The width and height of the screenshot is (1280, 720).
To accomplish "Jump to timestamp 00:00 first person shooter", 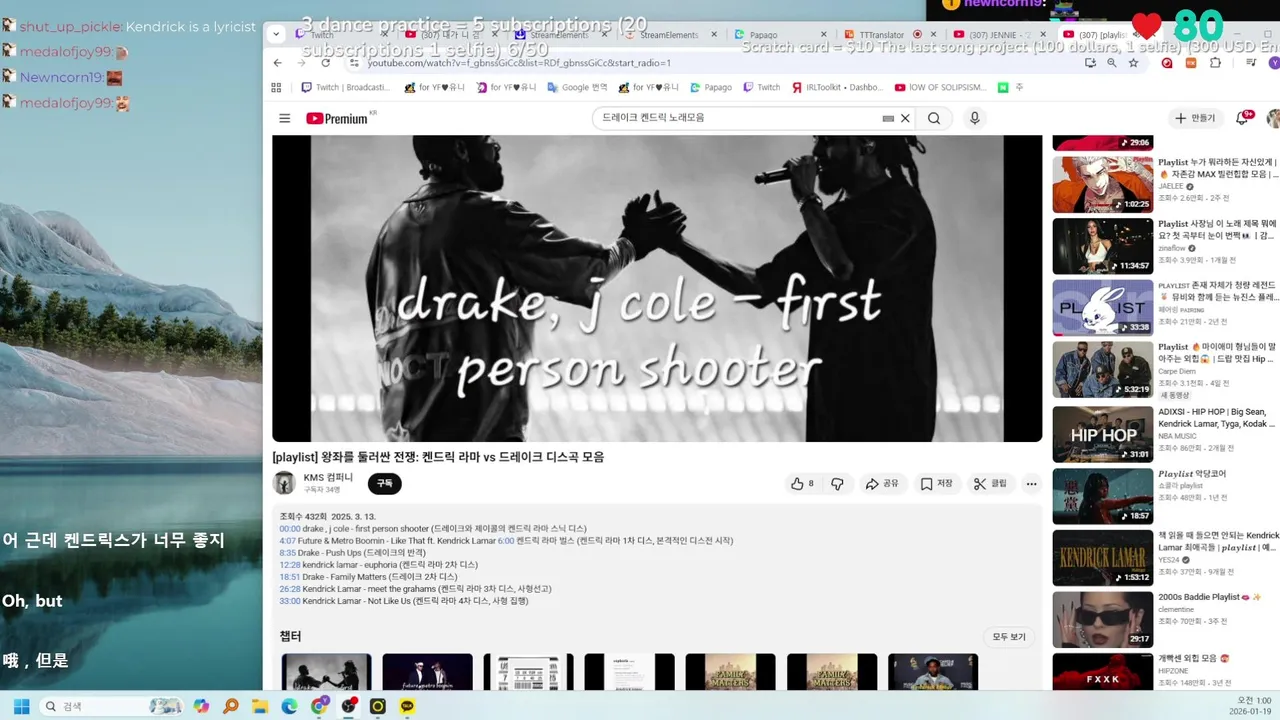I will (290, 528).
